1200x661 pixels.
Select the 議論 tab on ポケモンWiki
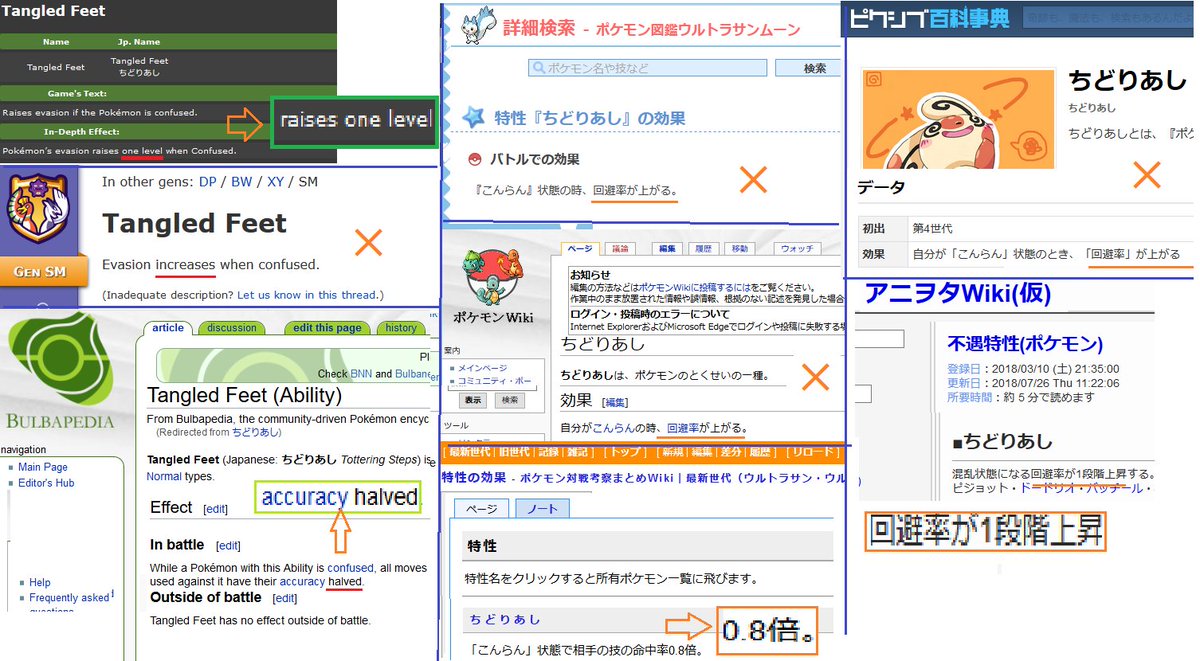pyautogui.click(x=621, y=248)
